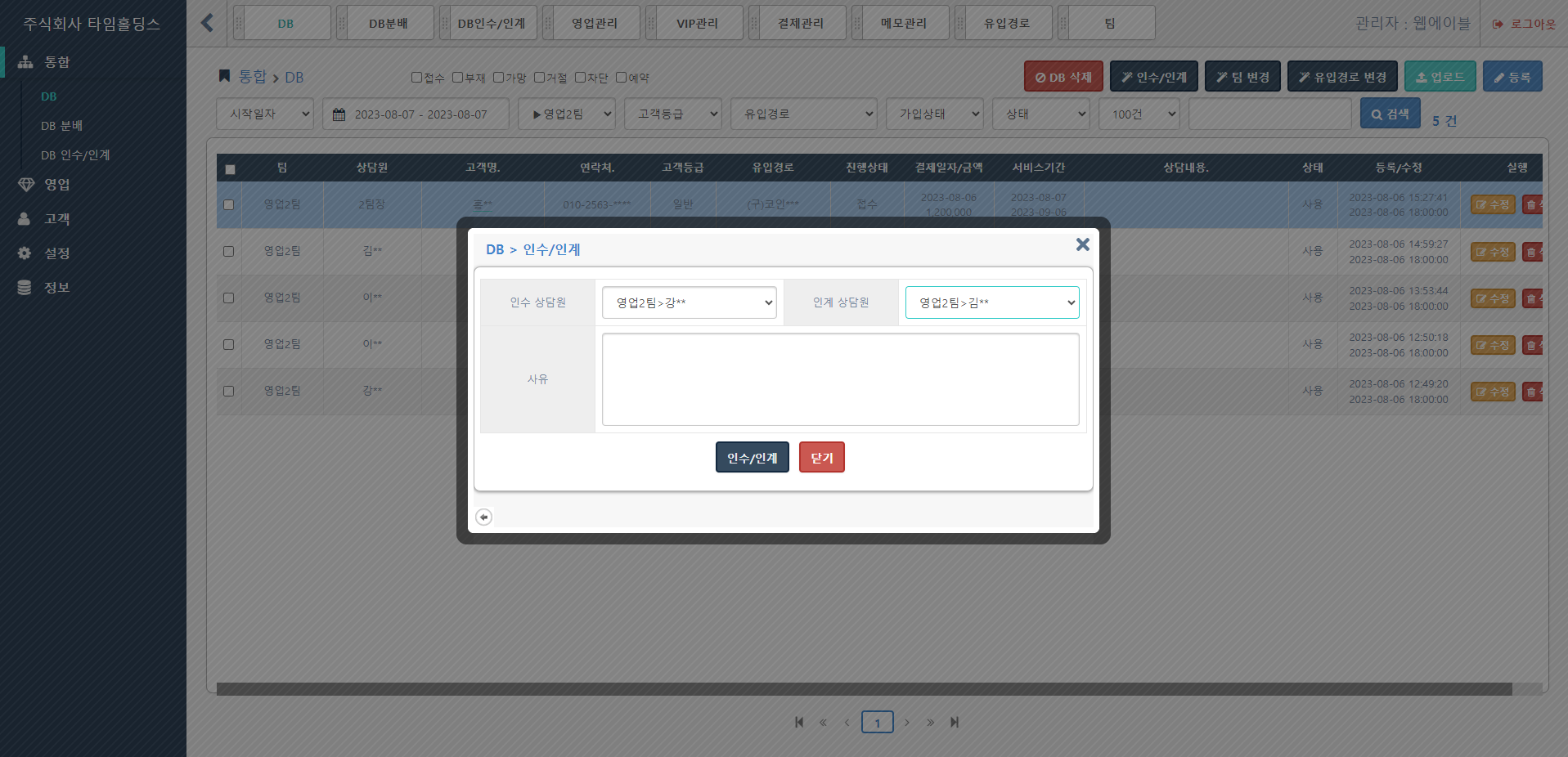Open the 인수 상담원 dropdown showing 영업2팀>강**
Viewport: 1568px width, 757px height.
pos(688,302)
